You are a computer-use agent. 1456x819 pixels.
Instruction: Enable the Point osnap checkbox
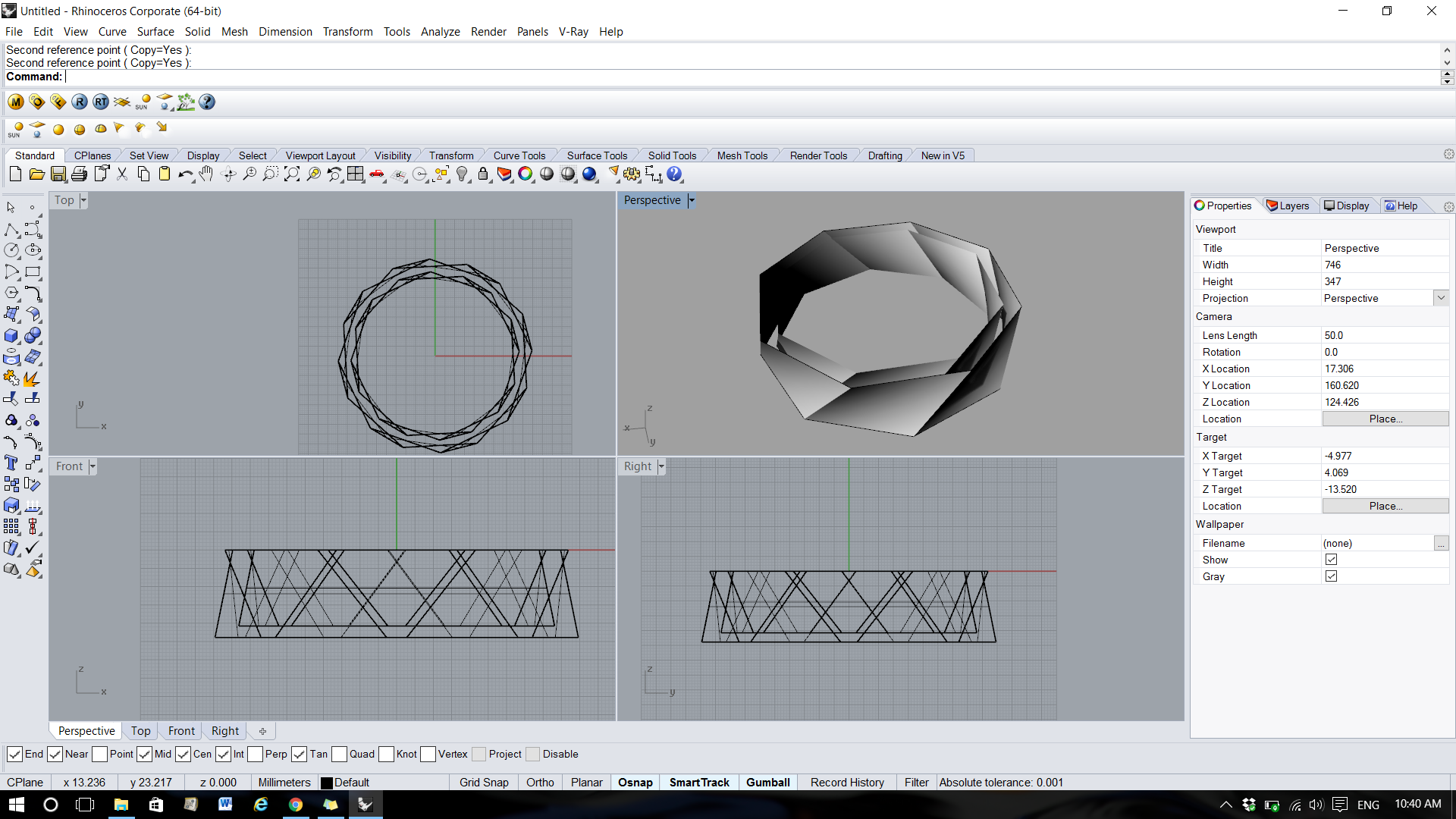[x=99, y=754]
